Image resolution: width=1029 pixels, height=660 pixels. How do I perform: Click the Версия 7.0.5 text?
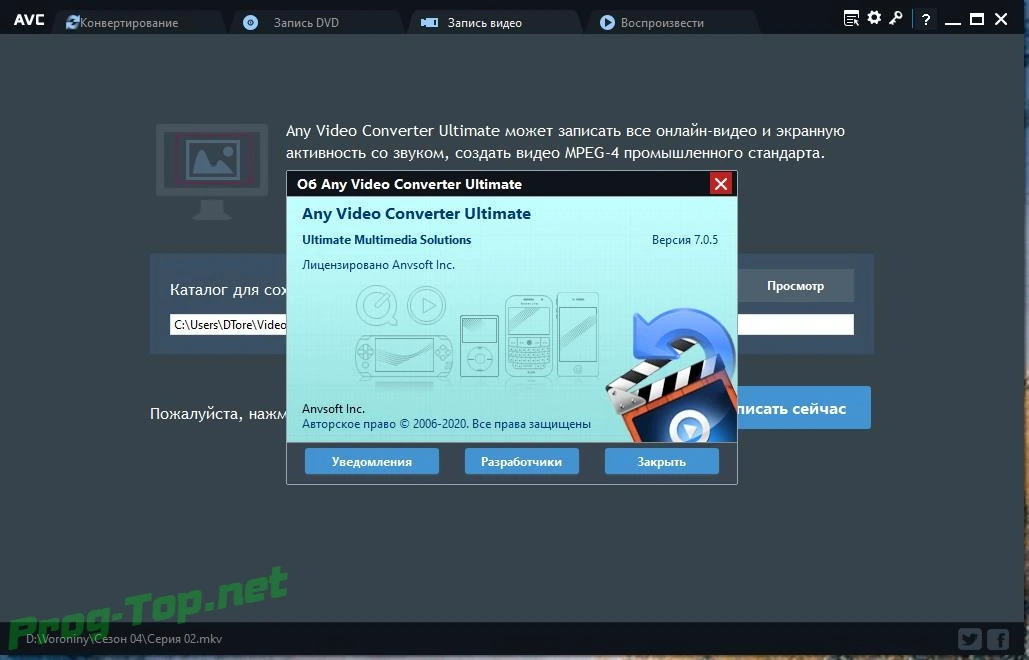684,240
